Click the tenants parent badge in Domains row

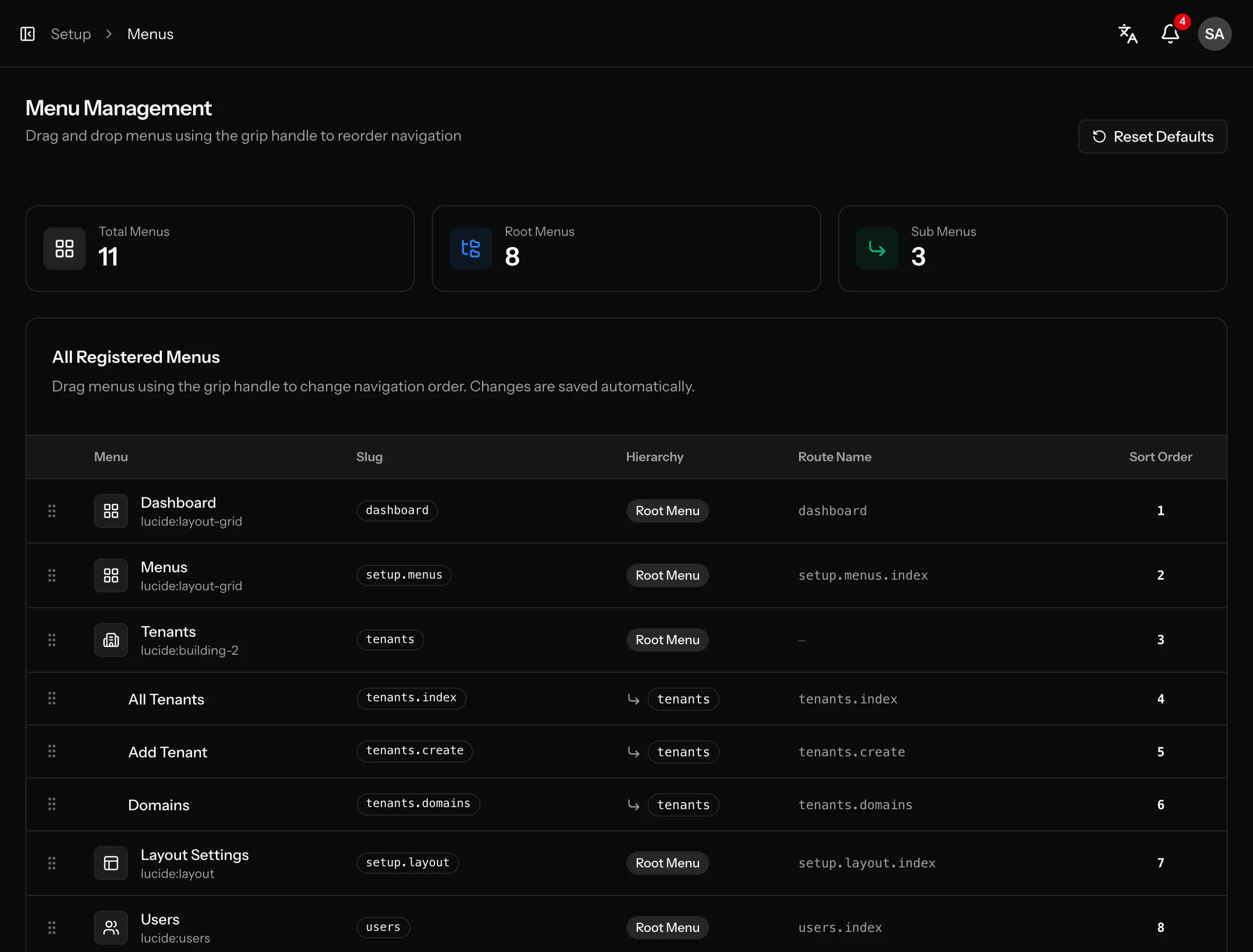[683, 804]
